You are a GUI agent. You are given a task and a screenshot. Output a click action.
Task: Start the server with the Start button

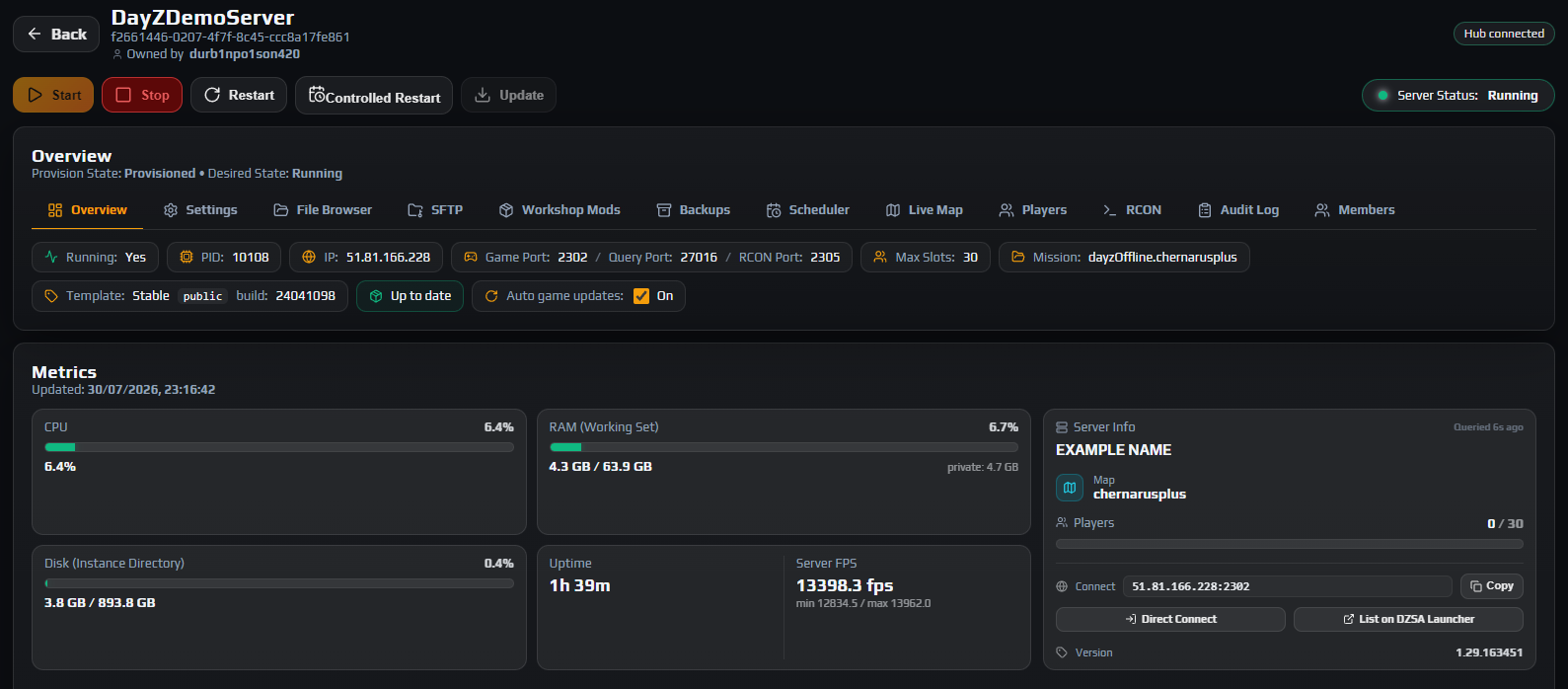click(53, 95)
